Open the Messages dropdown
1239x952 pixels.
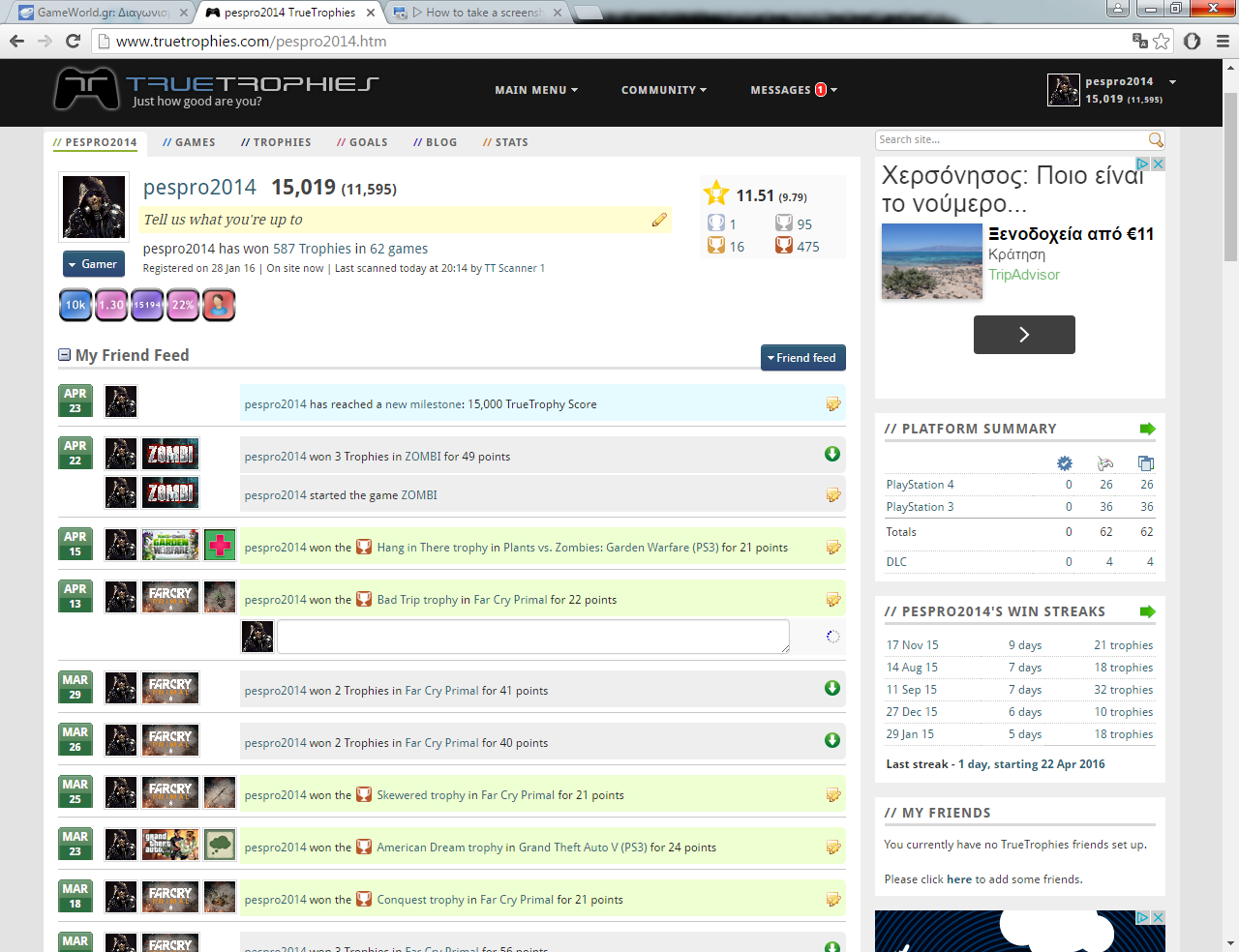(x=794, y=90)
